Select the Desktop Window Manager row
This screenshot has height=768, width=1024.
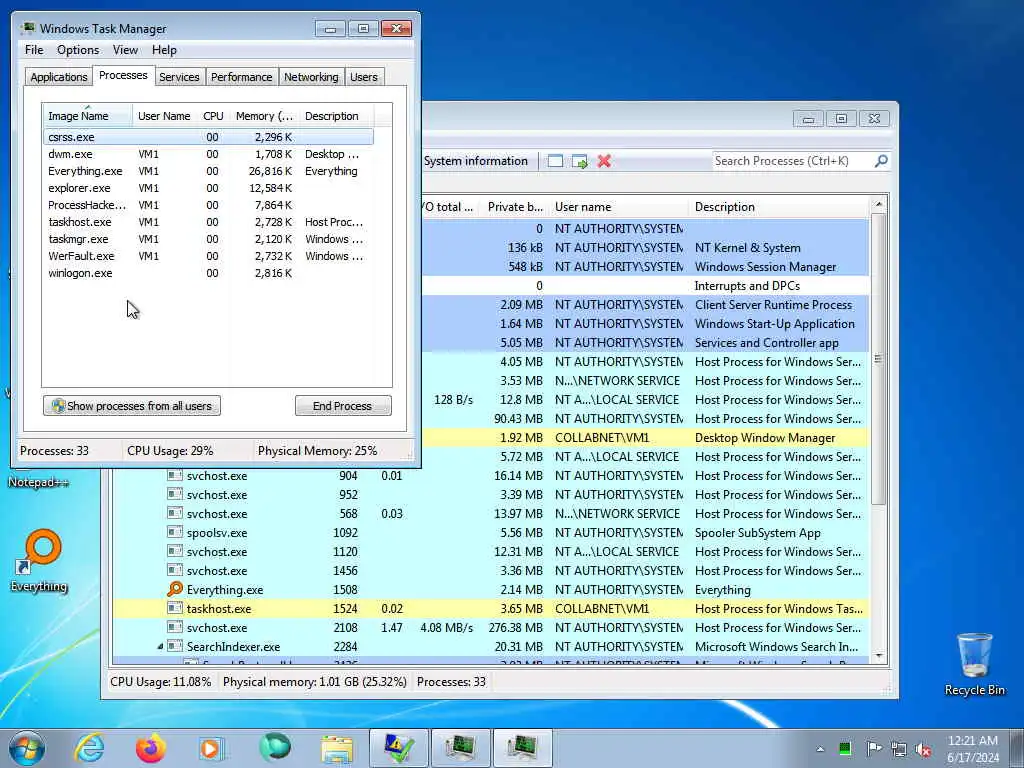(x=646, y=438)
